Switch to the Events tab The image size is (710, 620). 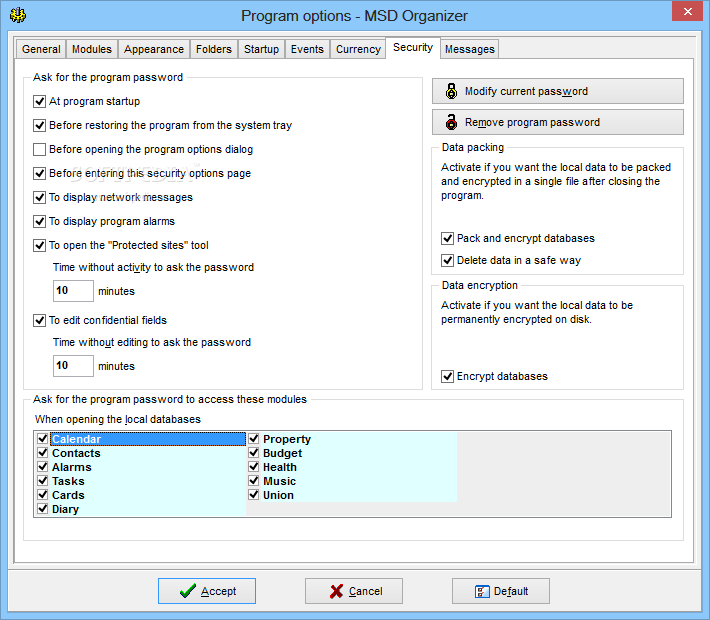tap(307, 49)
